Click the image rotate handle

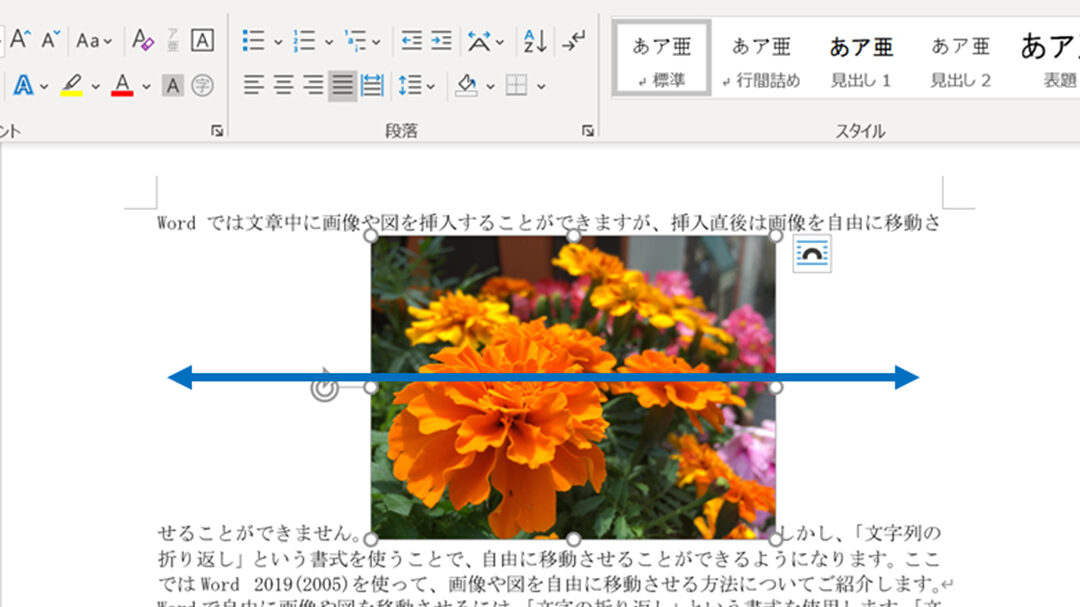click(322, 390)
